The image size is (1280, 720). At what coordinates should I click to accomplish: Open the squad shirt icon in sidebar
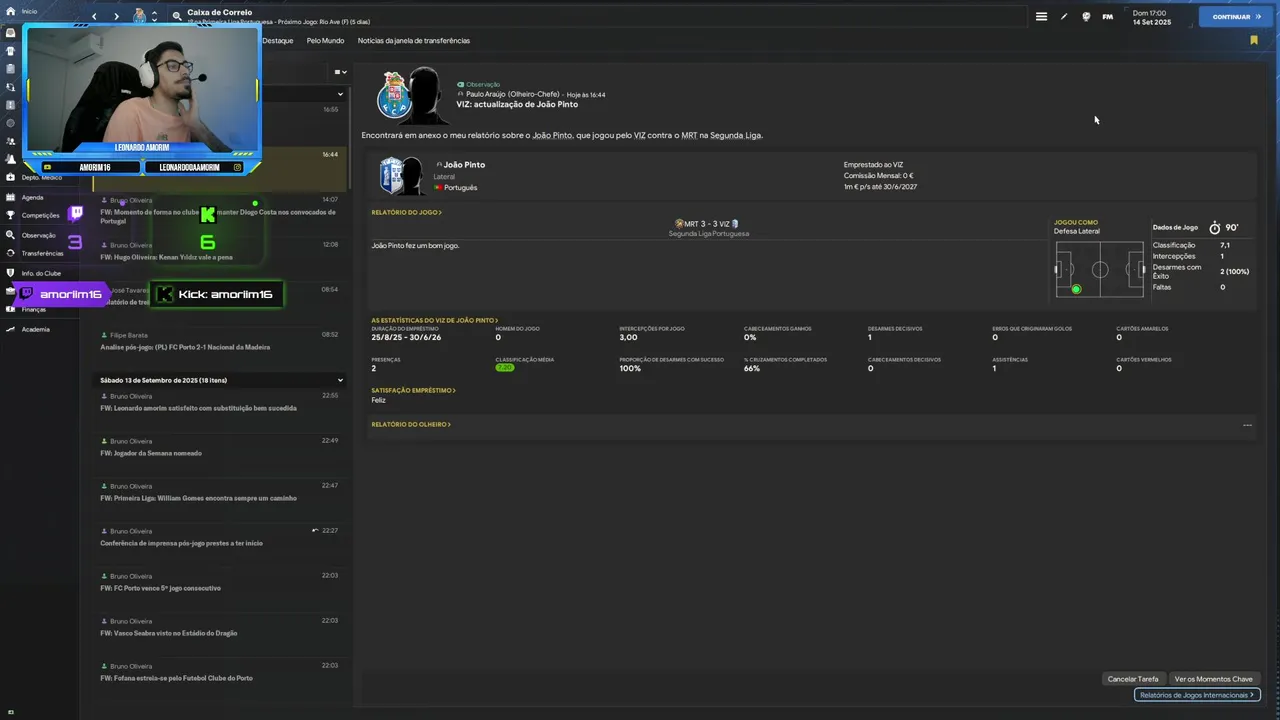[10, 51]
